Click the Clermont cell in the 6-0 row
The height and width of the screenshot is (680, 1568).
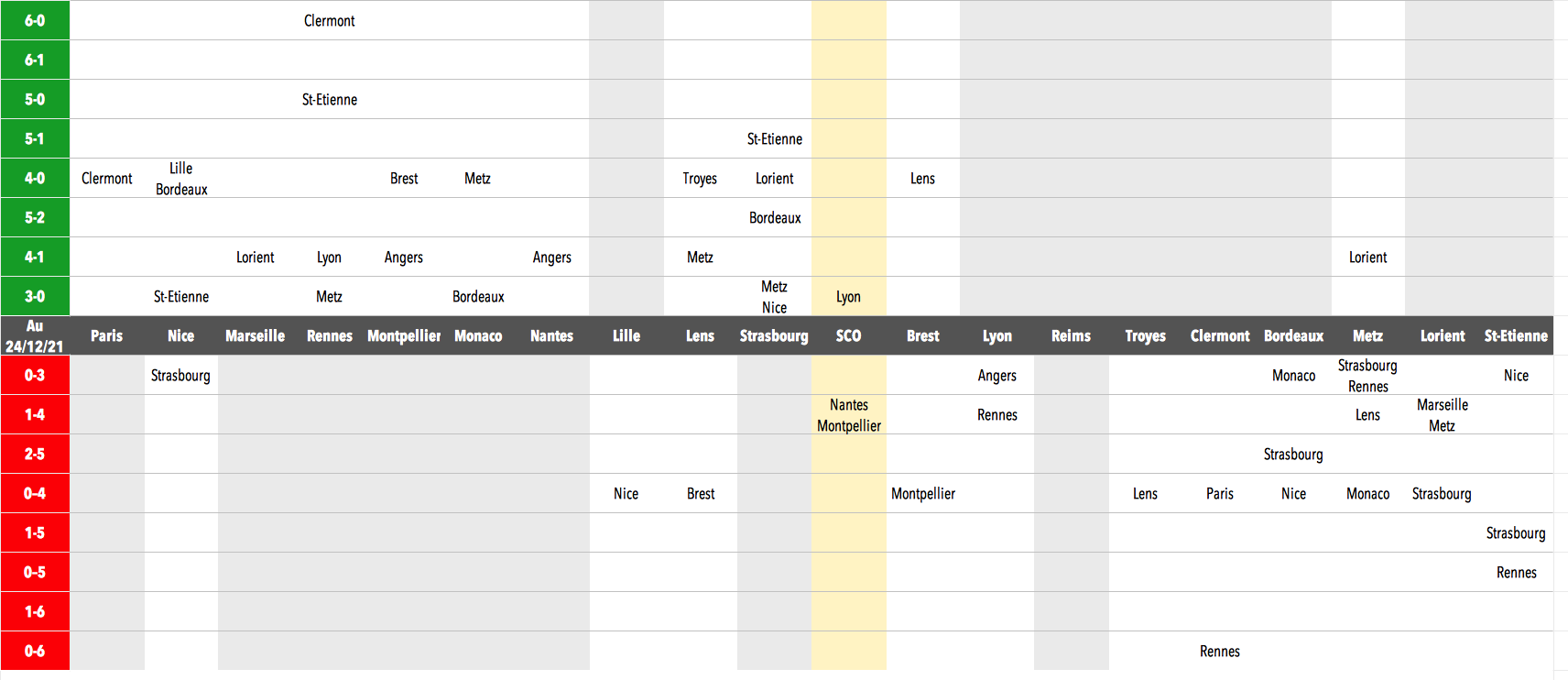pyautogui.click(x=330, y=21)
